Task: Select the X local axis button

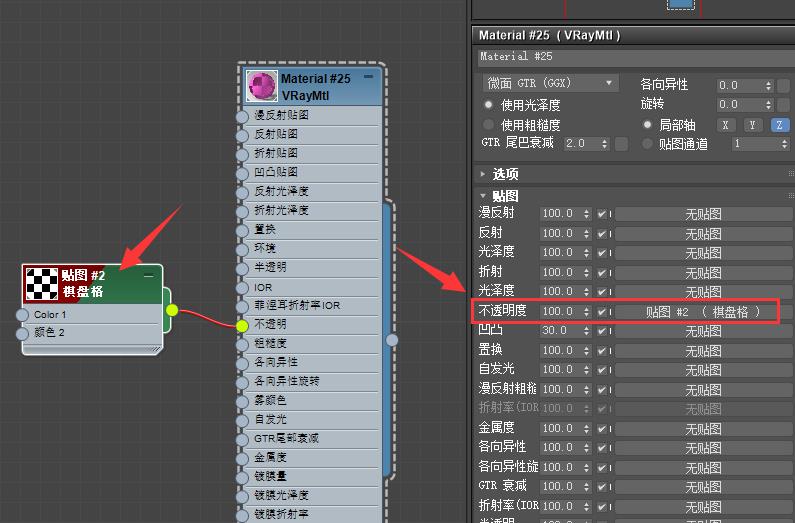Action: point(726,125)
